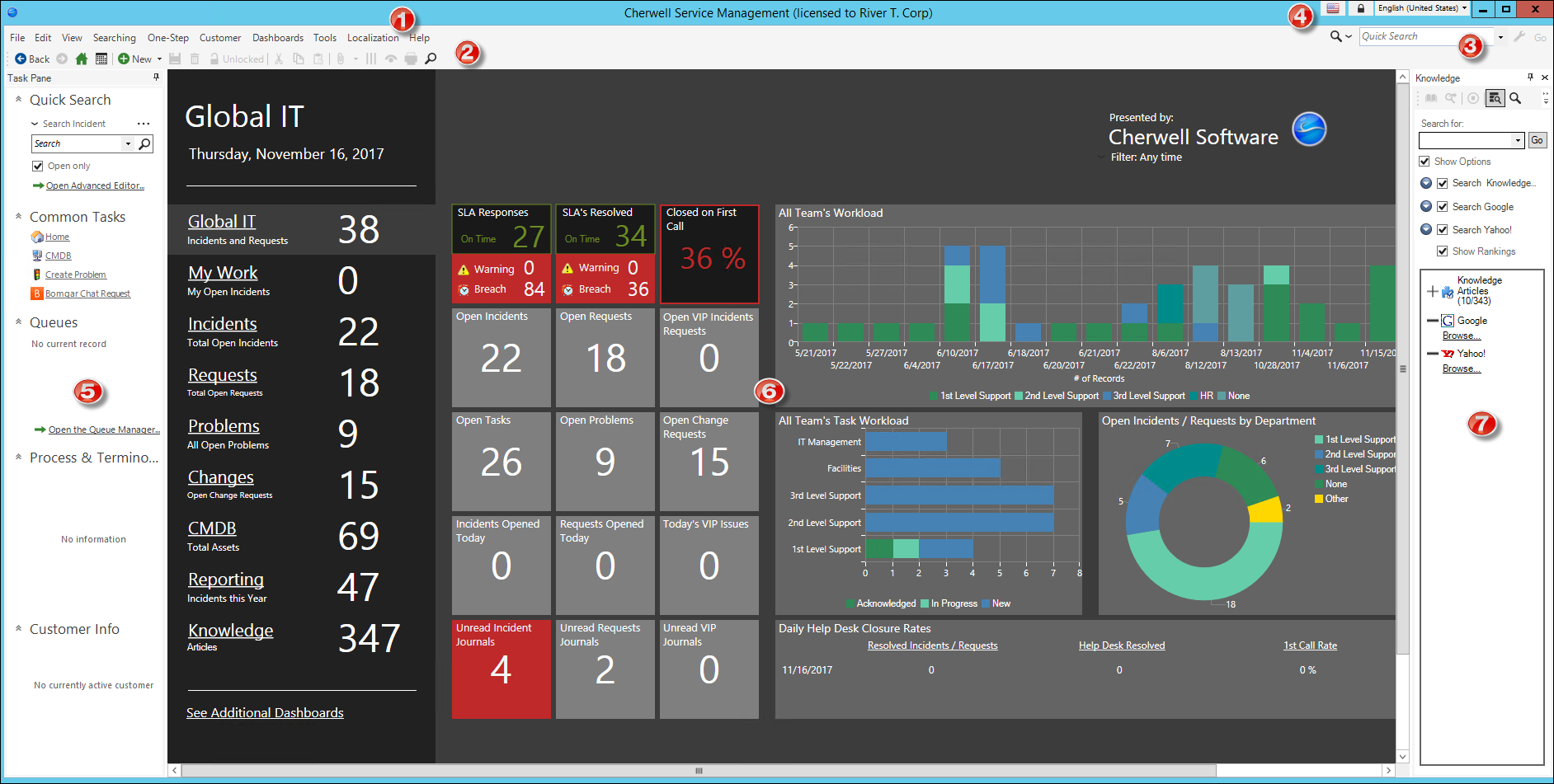The height and width of the screenshot is (784, 1554).
Task: Click the Save disk icon
Action: click(175, 59)
